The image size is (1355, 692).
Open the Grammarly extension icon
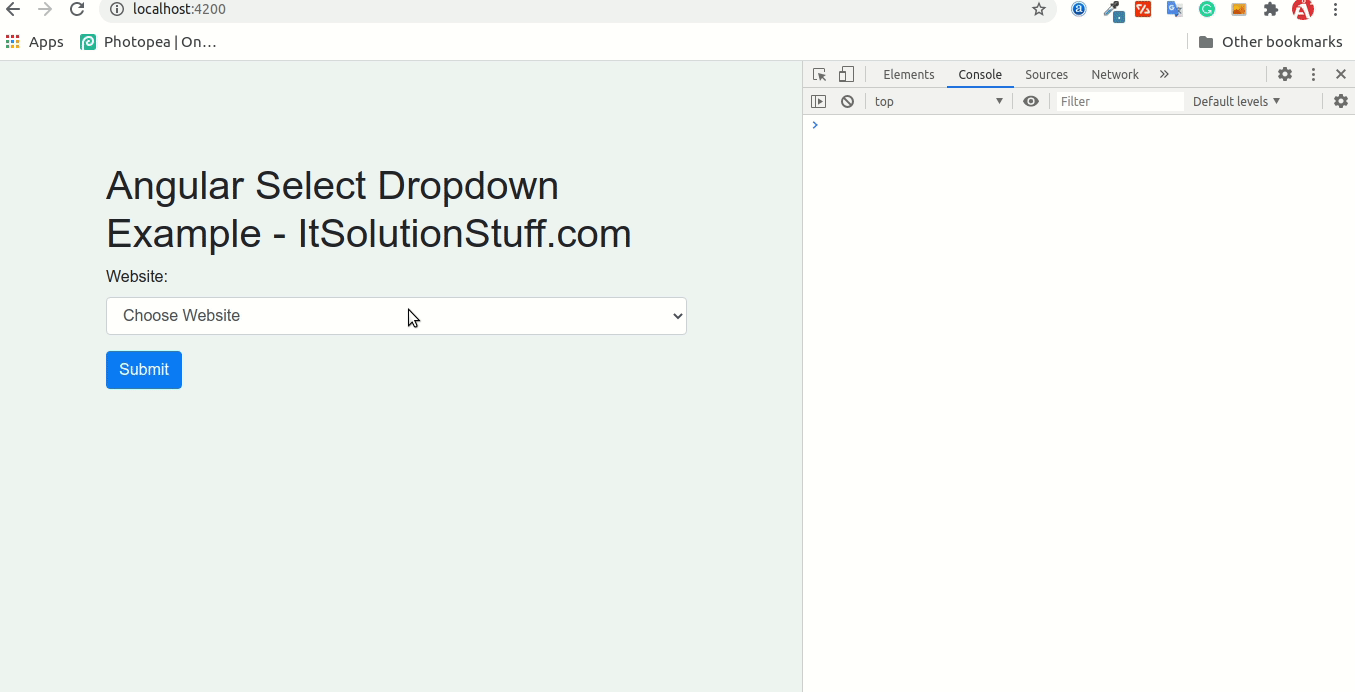(1206, 10)
